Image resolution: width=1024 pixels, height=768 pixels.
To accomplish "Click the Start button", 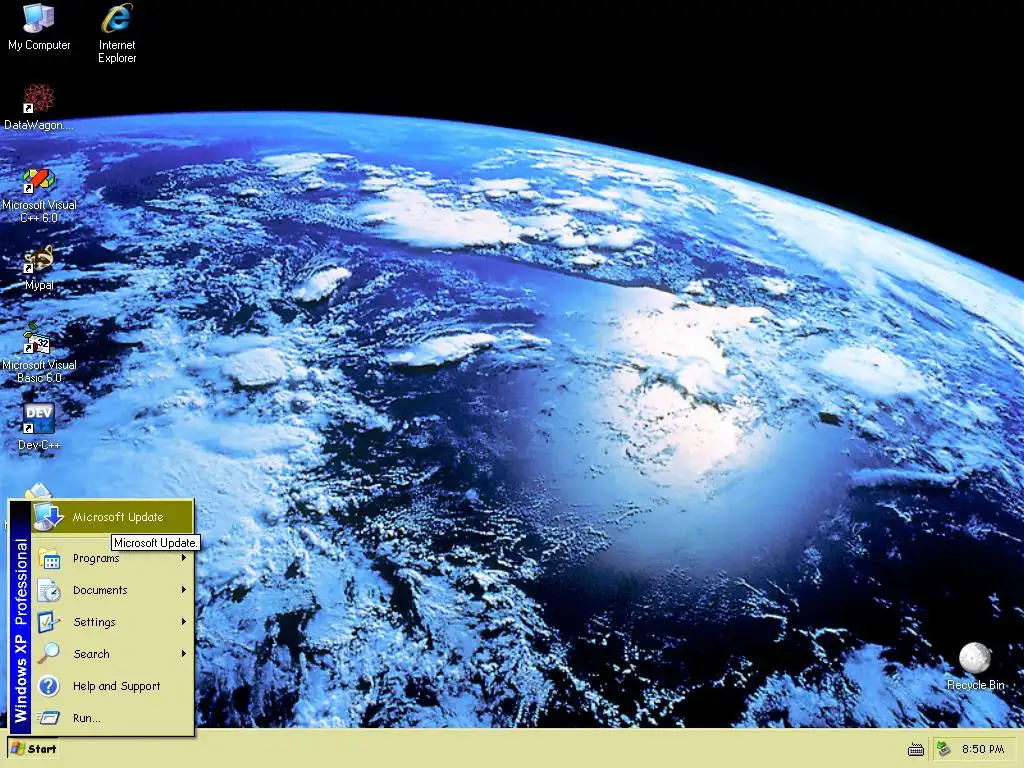I will click(x=33, y=749).
